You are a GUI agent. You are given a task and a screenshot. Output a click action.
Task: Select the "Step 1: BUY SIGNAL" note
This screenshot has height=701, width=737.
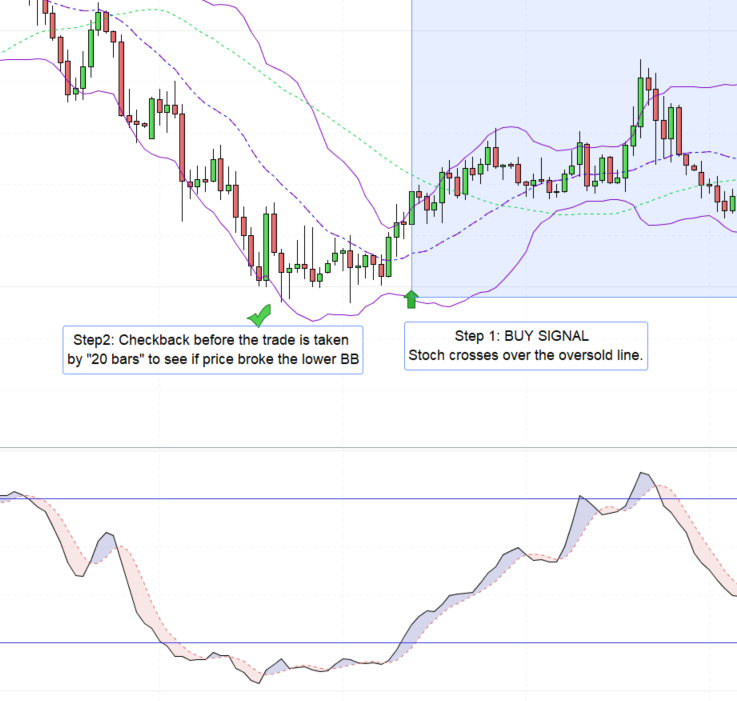(x=526, y=346)
